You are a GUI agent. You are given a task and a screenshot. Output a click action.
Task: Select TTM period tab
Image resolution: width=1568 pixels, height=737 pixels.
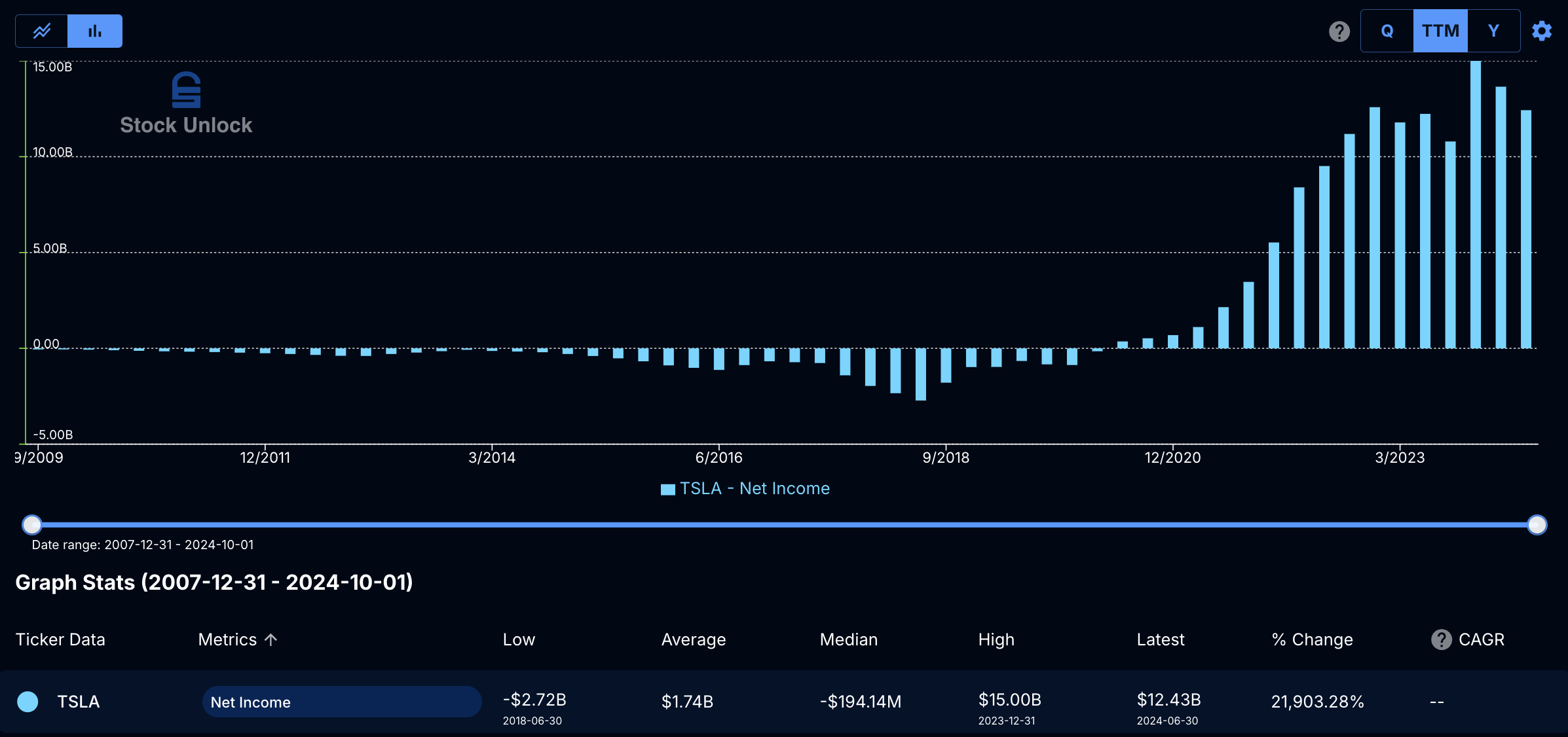point(1440,31)
